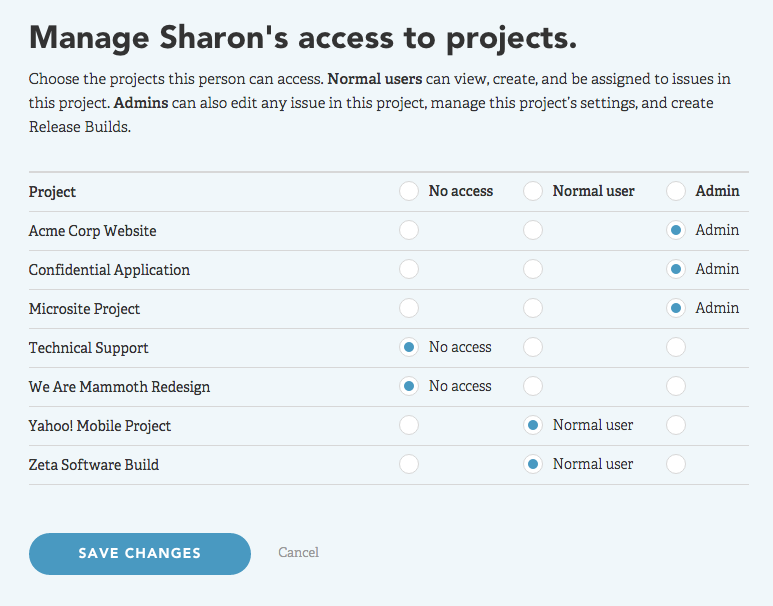The width and height of the screenshot is (773, 606).
Task: Click the selected Admin radio for Acme Corp Website
Action: click(x=676, y=230)
